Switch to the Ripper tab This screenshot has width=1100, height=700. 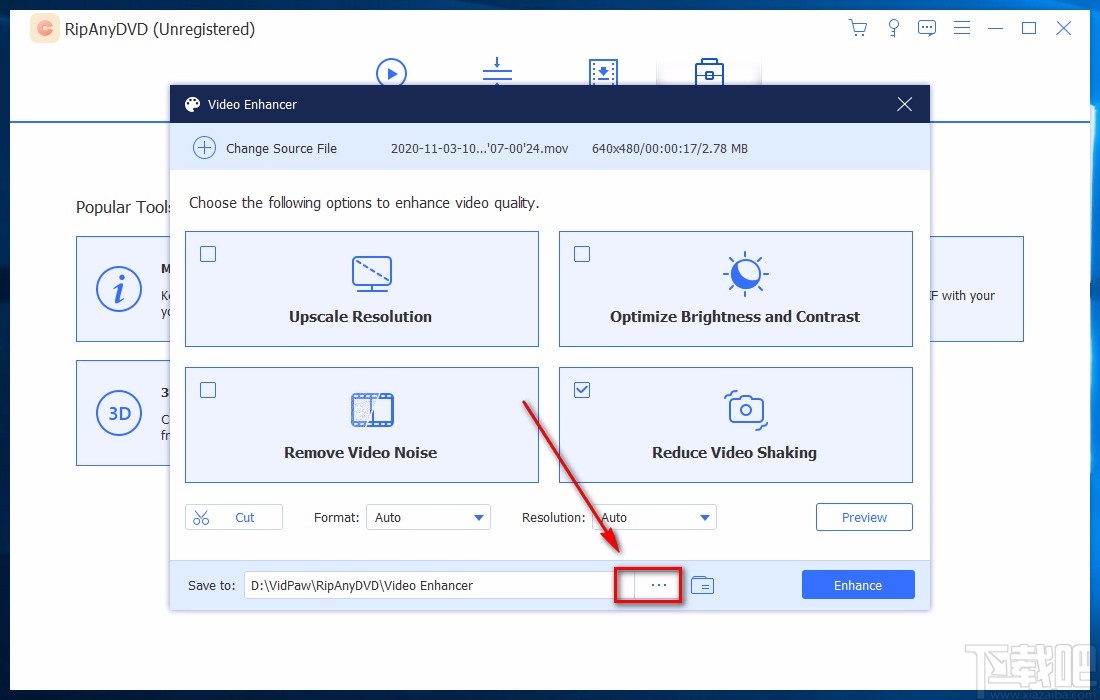(391, 73)
